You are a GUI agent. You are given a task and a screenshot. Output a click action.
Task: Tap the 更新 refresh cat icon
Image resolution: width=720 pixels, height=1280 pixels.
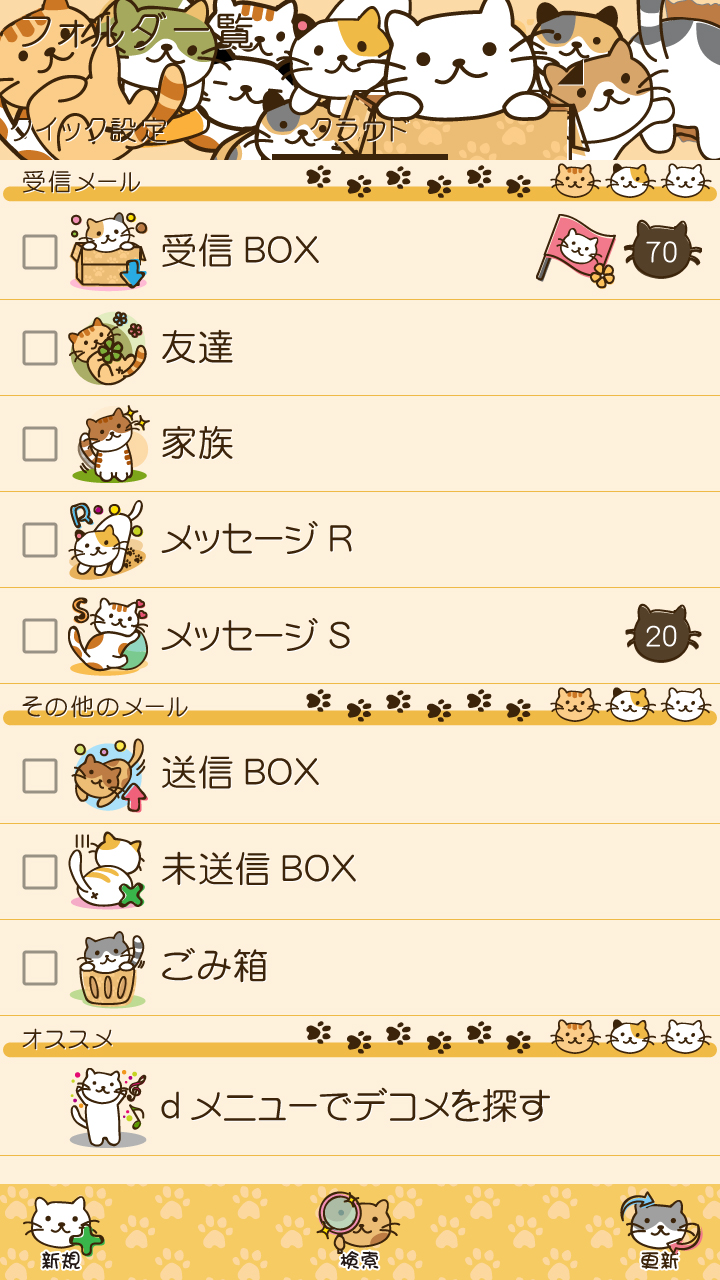click(x=660, y=1232)
